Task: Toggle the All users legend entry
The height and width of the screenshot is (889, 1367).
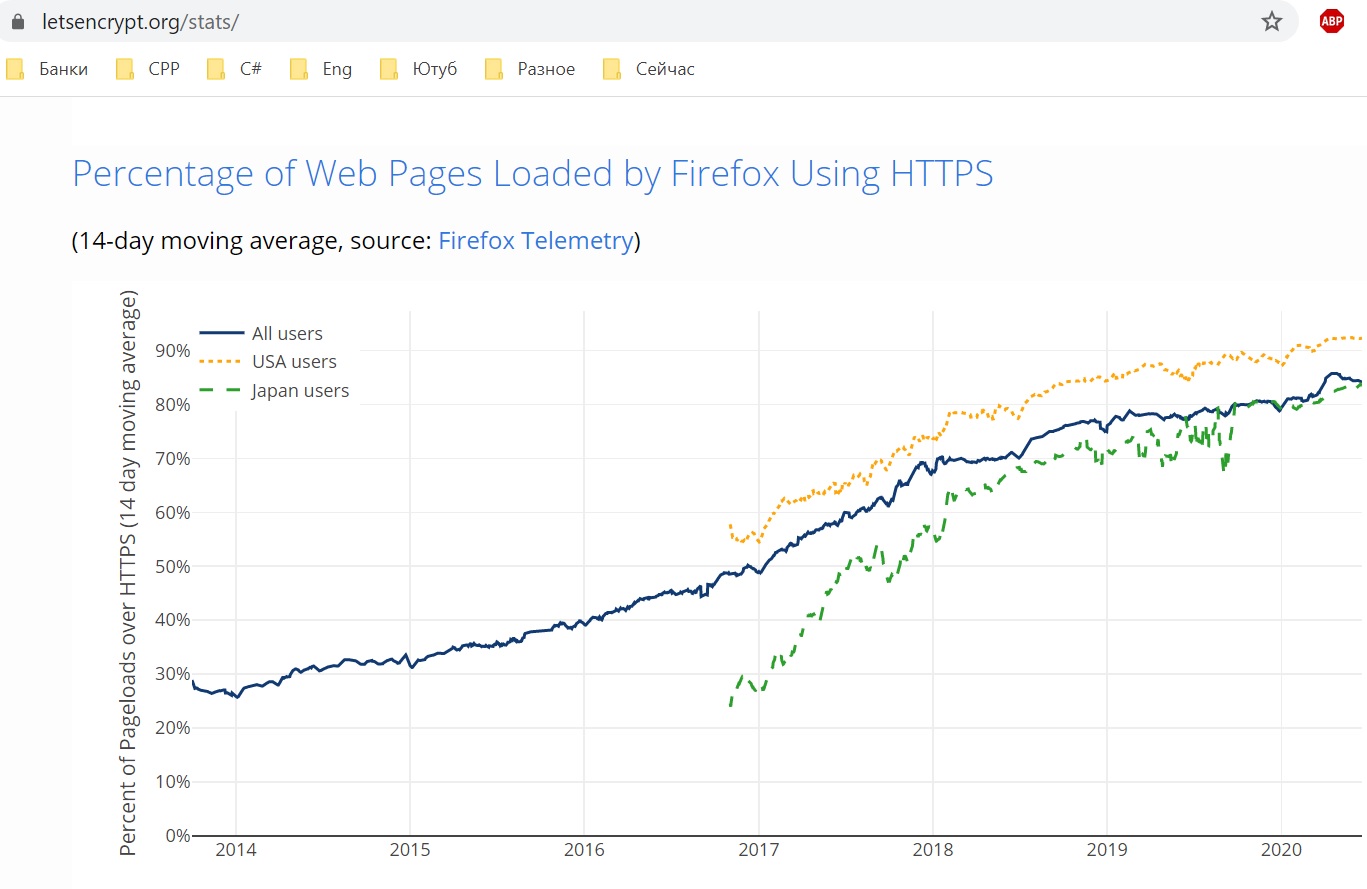Action: point(262,334)
